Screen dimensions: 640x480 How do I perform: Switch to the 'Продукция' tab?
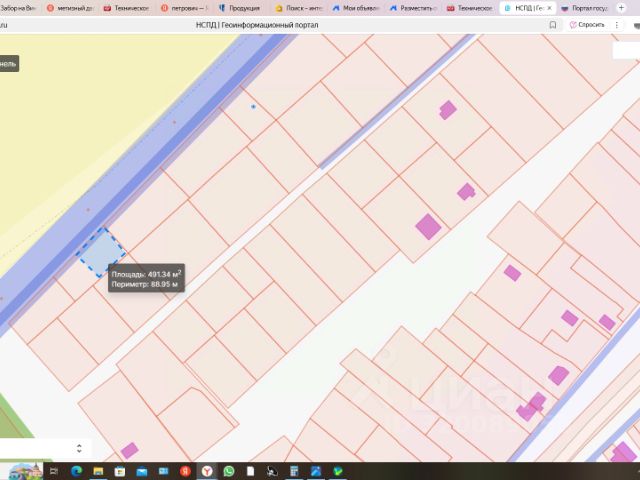240,8
